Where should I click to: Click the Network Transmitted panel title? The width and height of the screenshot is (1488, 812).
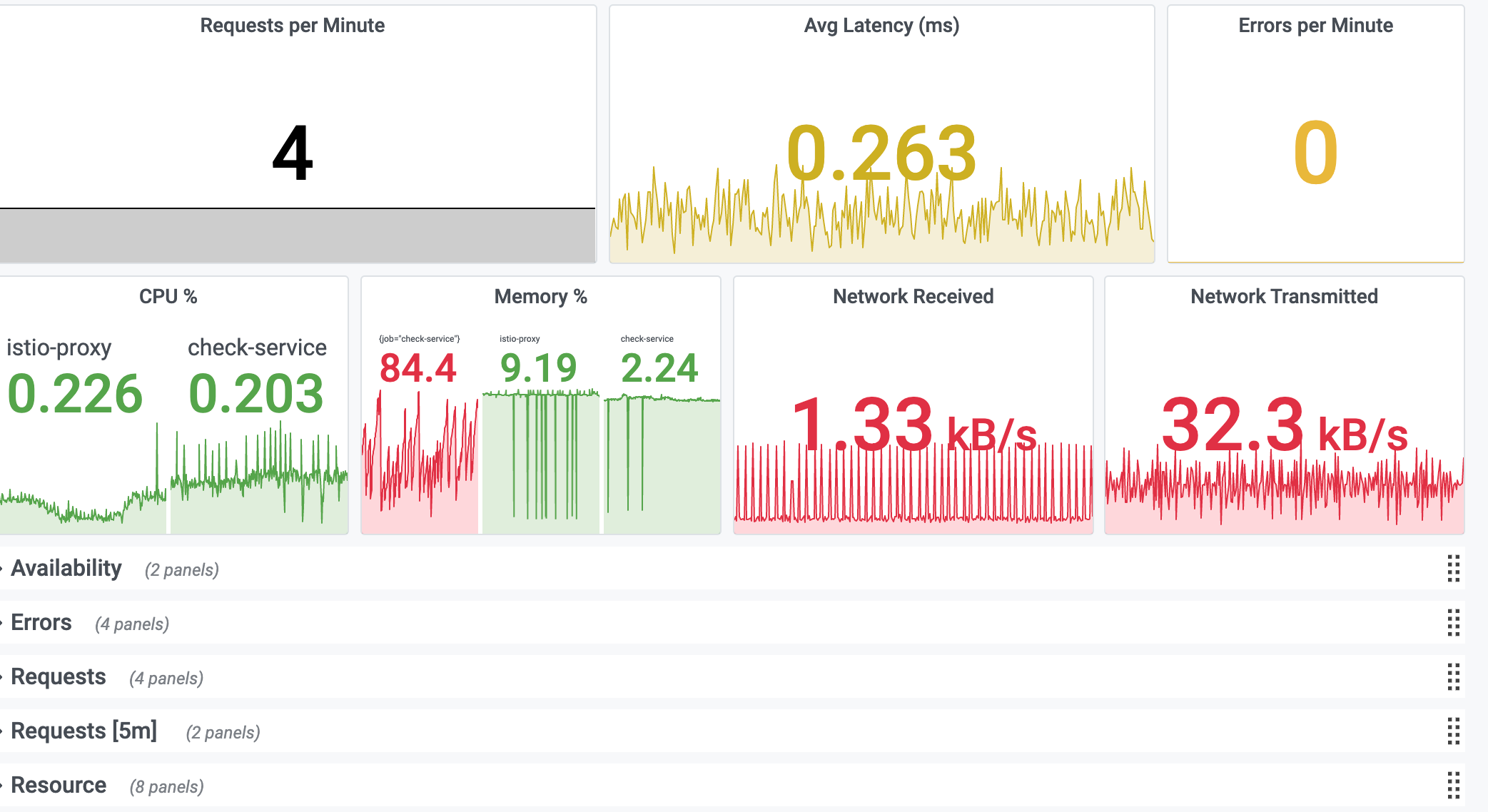1284,297
